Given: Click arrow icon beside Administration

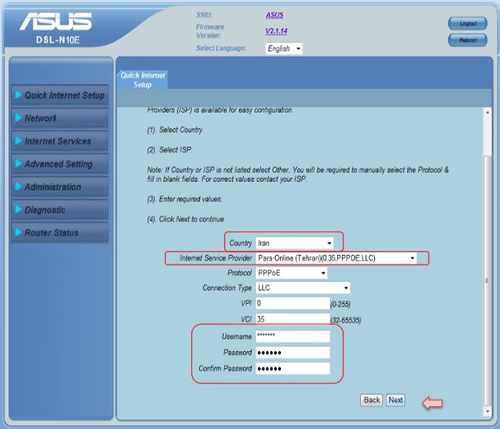Looking at the screenshot, I should (18, 187).
